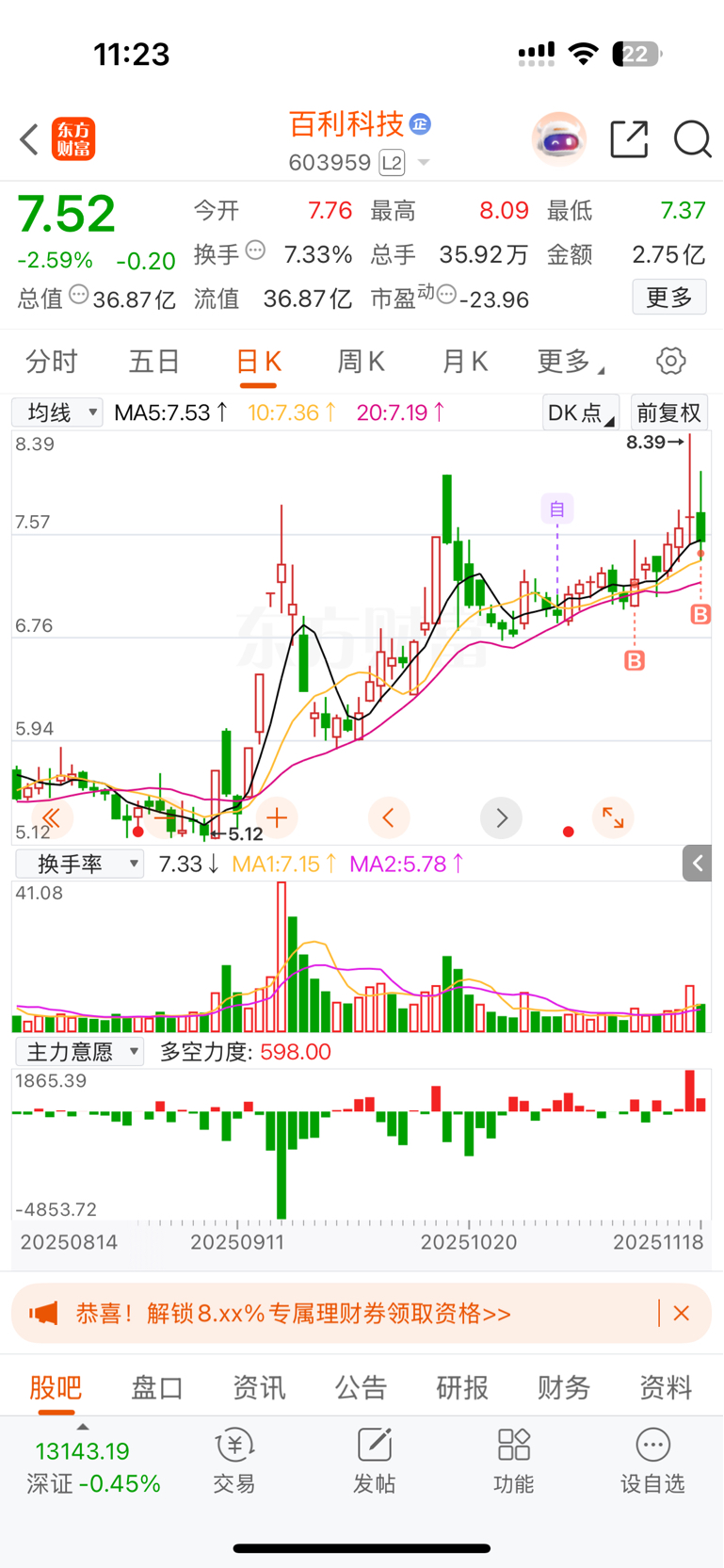Viewport: 724px width, 1568px height.
Task: Tap the 发帖 post icon
Action: coord(374,1461)
